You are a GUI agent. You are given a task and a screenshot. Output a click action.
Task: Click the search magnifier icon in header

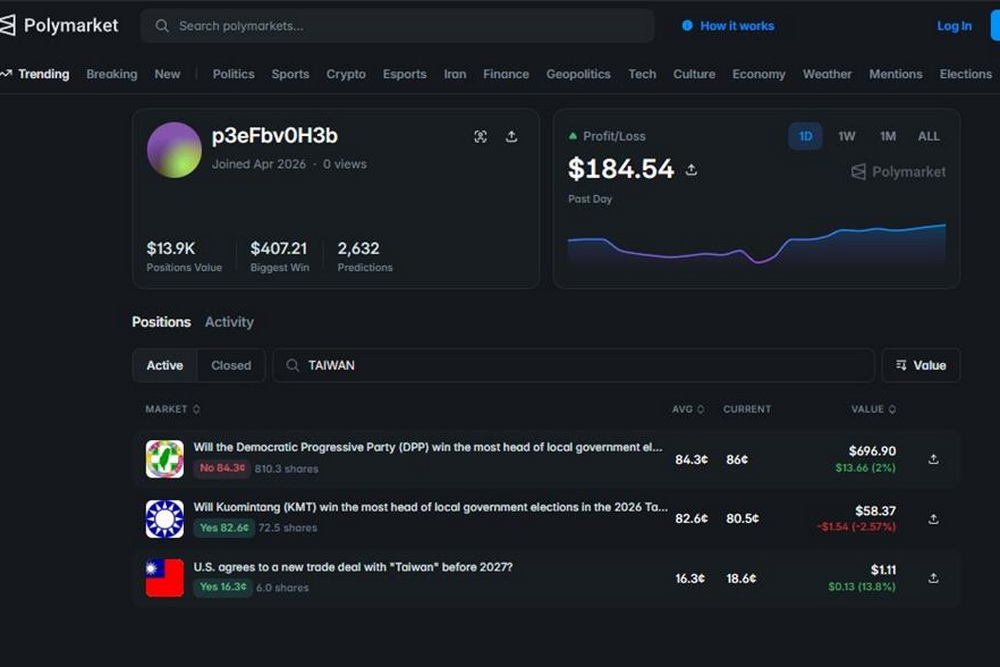(x=162, y=26)
